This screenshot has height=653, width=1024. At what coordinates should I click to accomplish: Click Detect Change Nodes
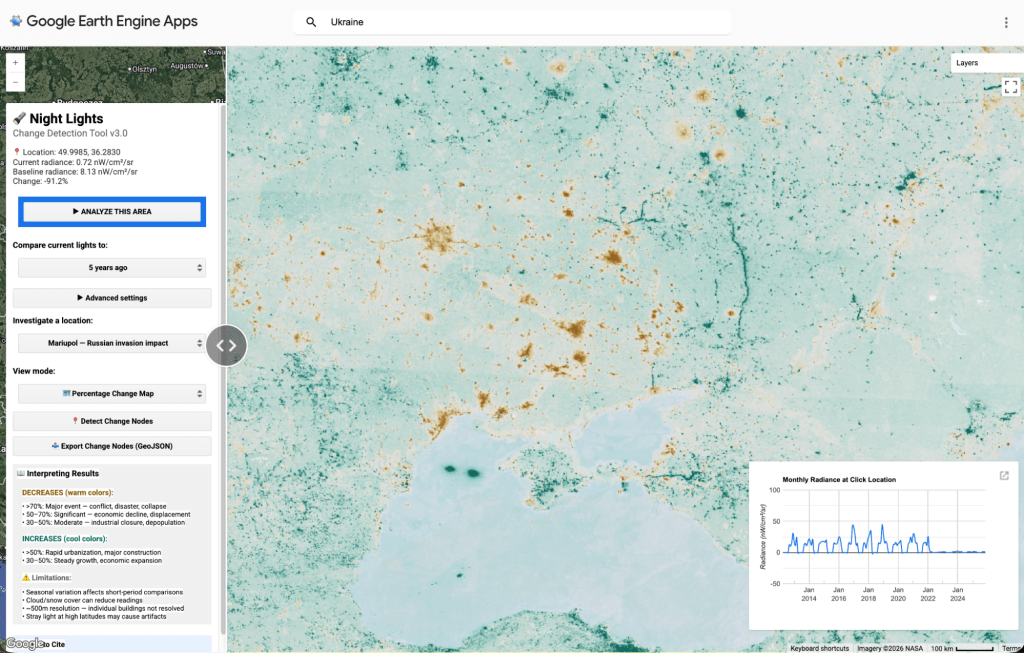pyautogui.click(x=112, y=421)
